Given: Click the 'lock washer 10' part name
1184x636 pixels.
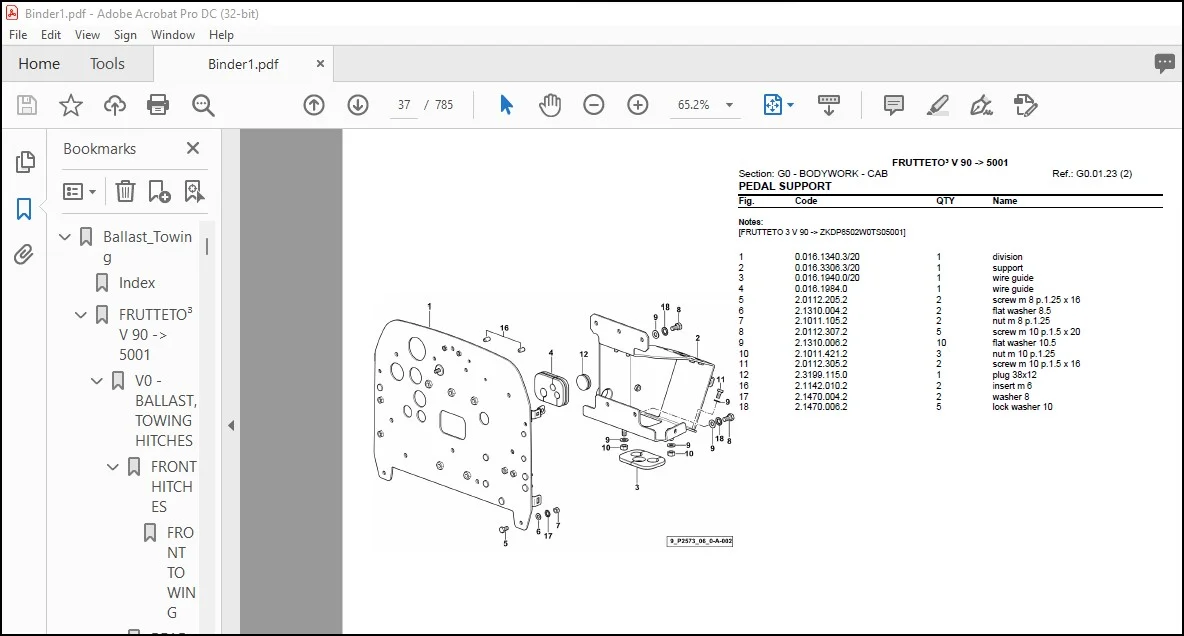Looking at the screenshot, I should (x=1022, y=407).
